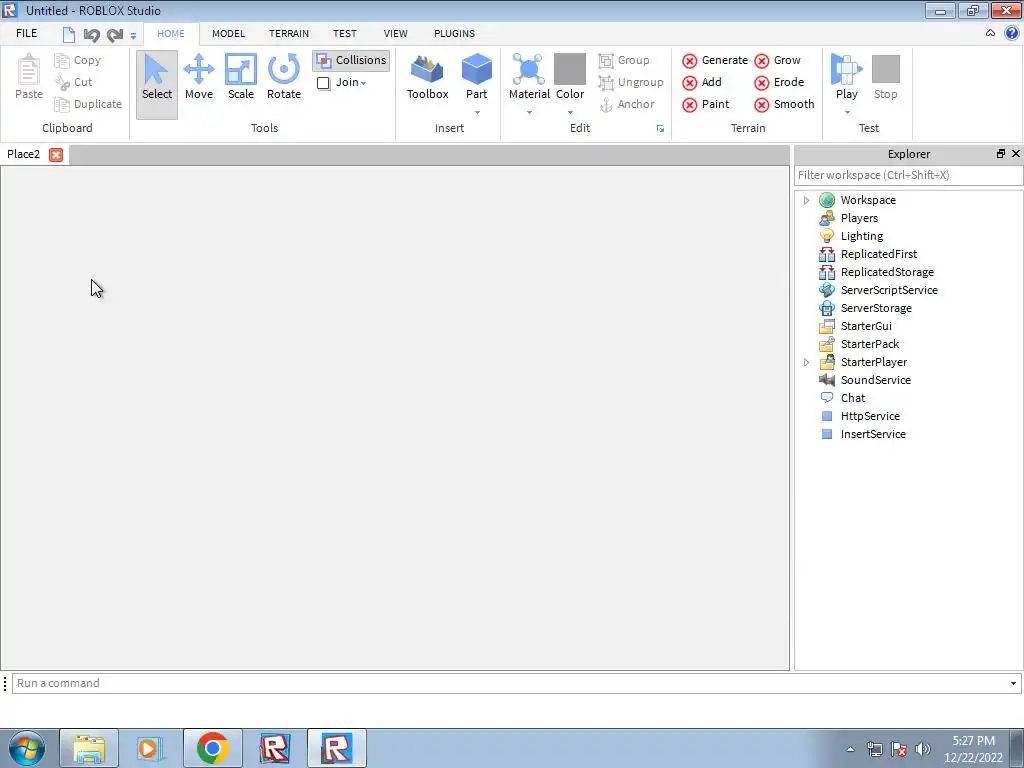Screen dimensions: 1024x768
Task: Expand the StarterPlayer tree node
Action: (807, 362)
